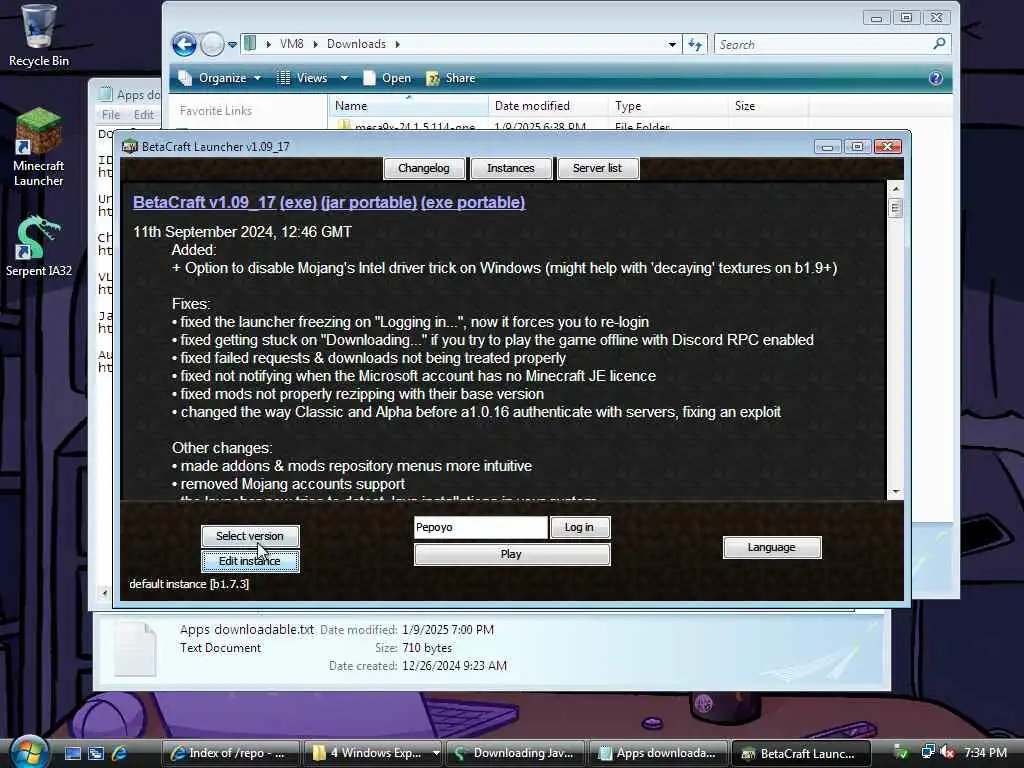Expand the arrow after the Downloads breadcrumb

point(397,44)
